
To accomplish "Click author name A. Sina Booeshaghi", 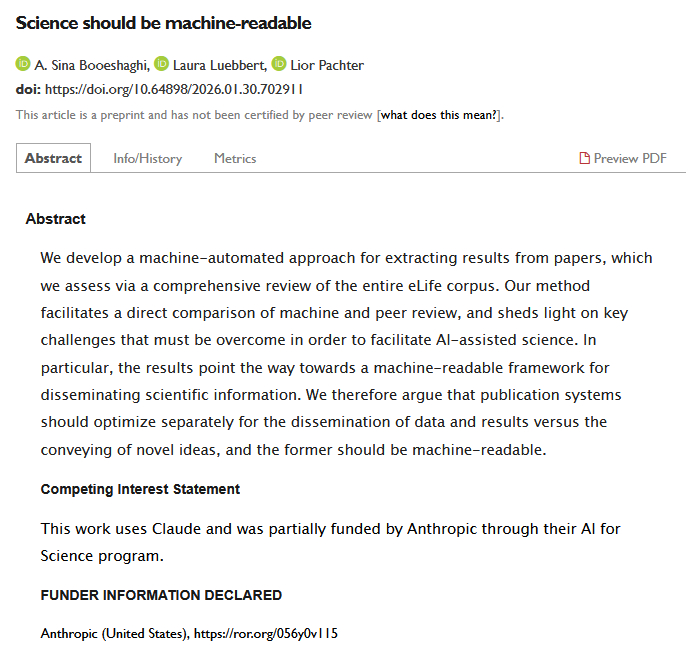I will (91, 66).
